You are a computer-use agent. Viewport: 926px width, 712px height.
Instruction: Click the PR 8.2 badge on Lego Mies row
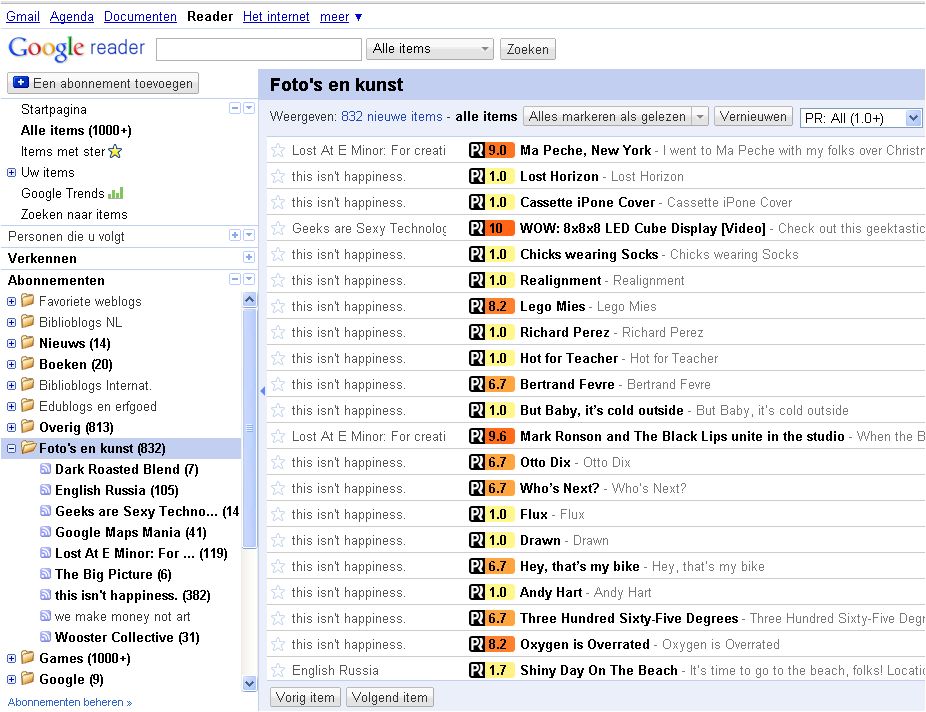491,306
